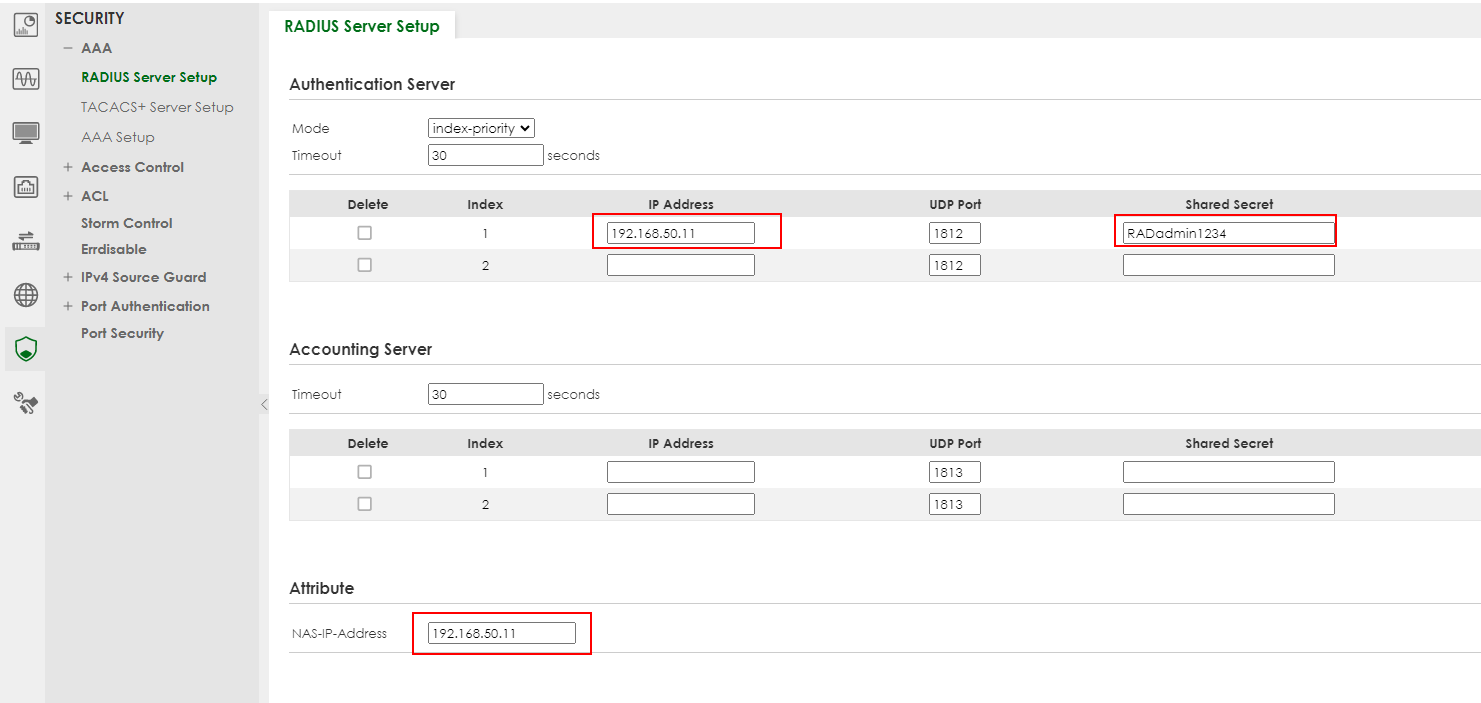Open the globe networking icon
The height and width of the screenshot is (703, 1481).
tap(25, 295)
